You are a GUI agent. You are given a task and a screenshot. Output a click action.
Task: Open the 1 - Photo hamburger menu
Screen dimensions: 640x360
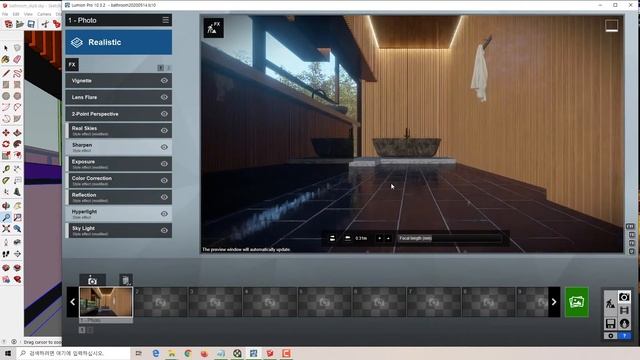[x=165, y=20]
